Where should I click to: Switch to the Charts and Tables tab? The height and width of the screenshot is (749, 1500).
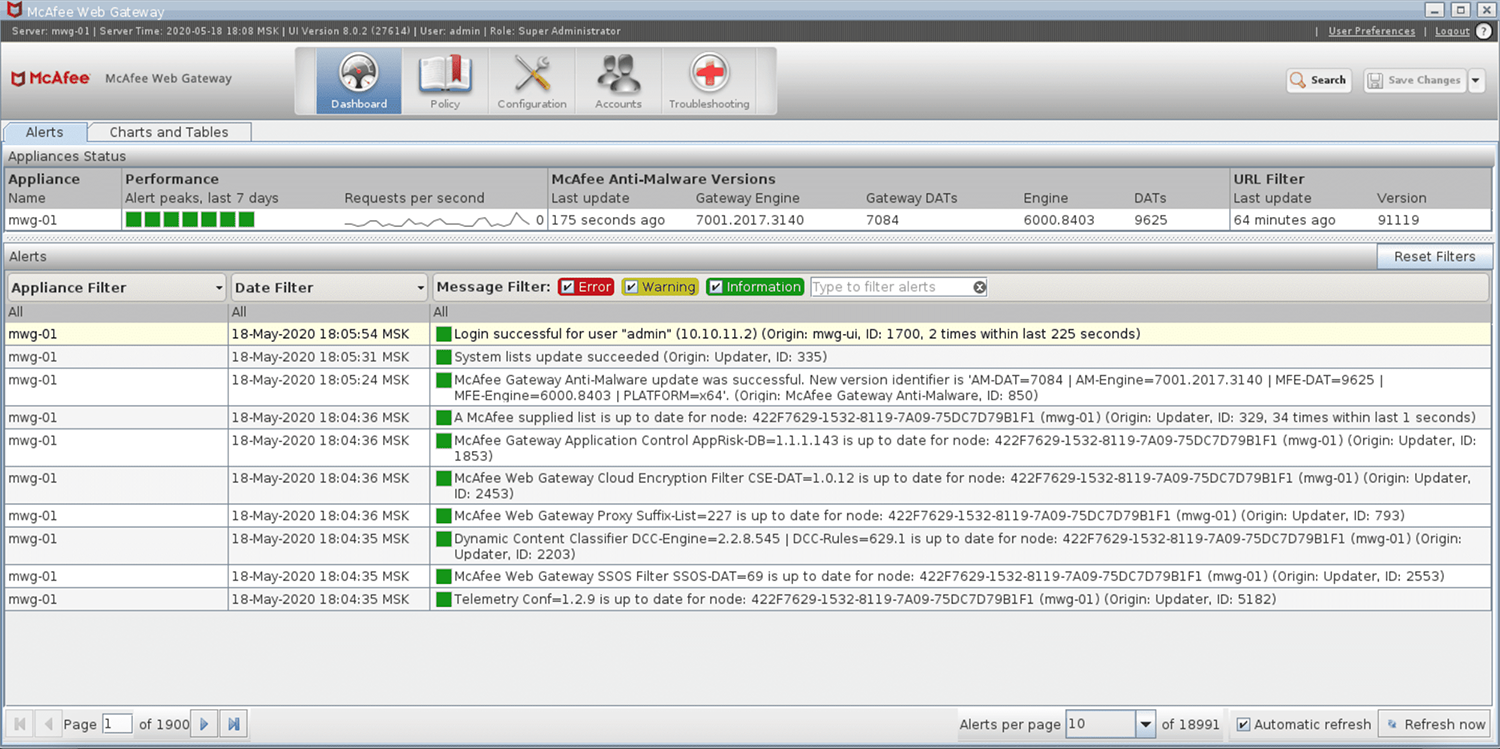coord(169,132)
